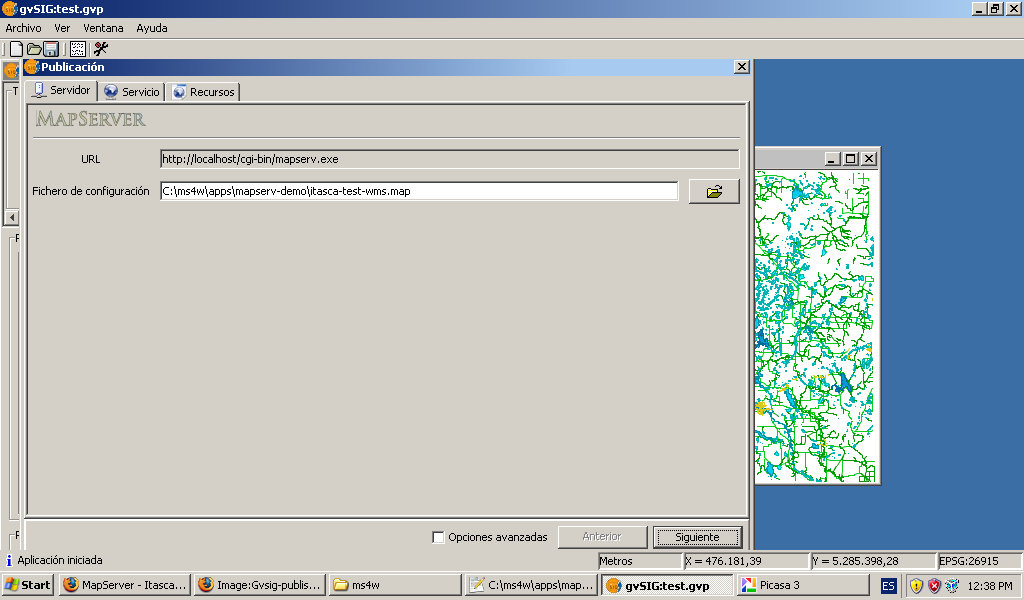This screenshot has height=600, width=1024.
Task: Open the Ayuda menu
Action: point(152,28)
